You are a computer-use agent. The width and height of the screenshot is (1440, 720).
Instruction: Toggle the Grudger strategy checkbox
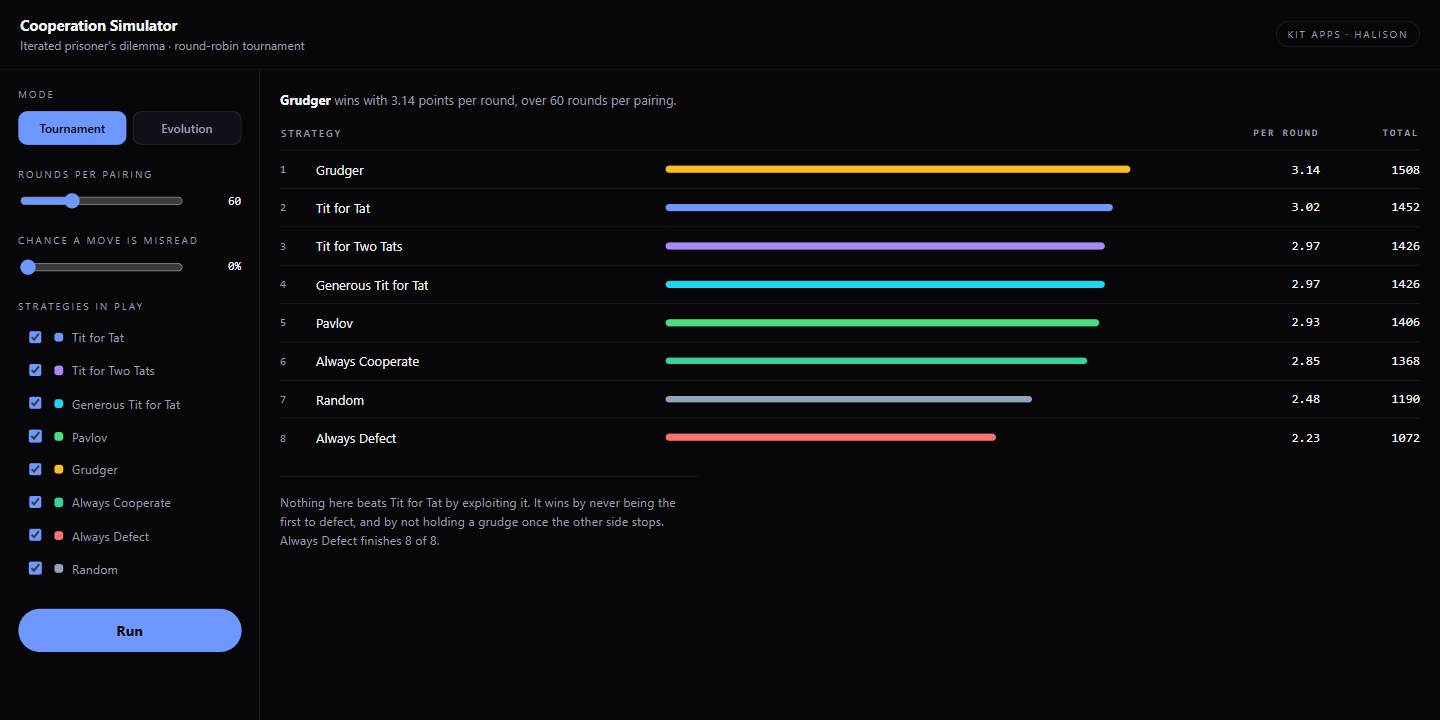click(x=36, y=469)
